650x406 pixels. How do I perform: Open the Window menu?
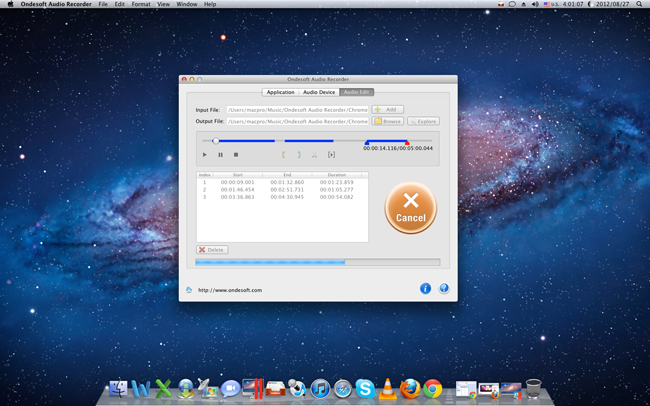[x=187, y=4]
